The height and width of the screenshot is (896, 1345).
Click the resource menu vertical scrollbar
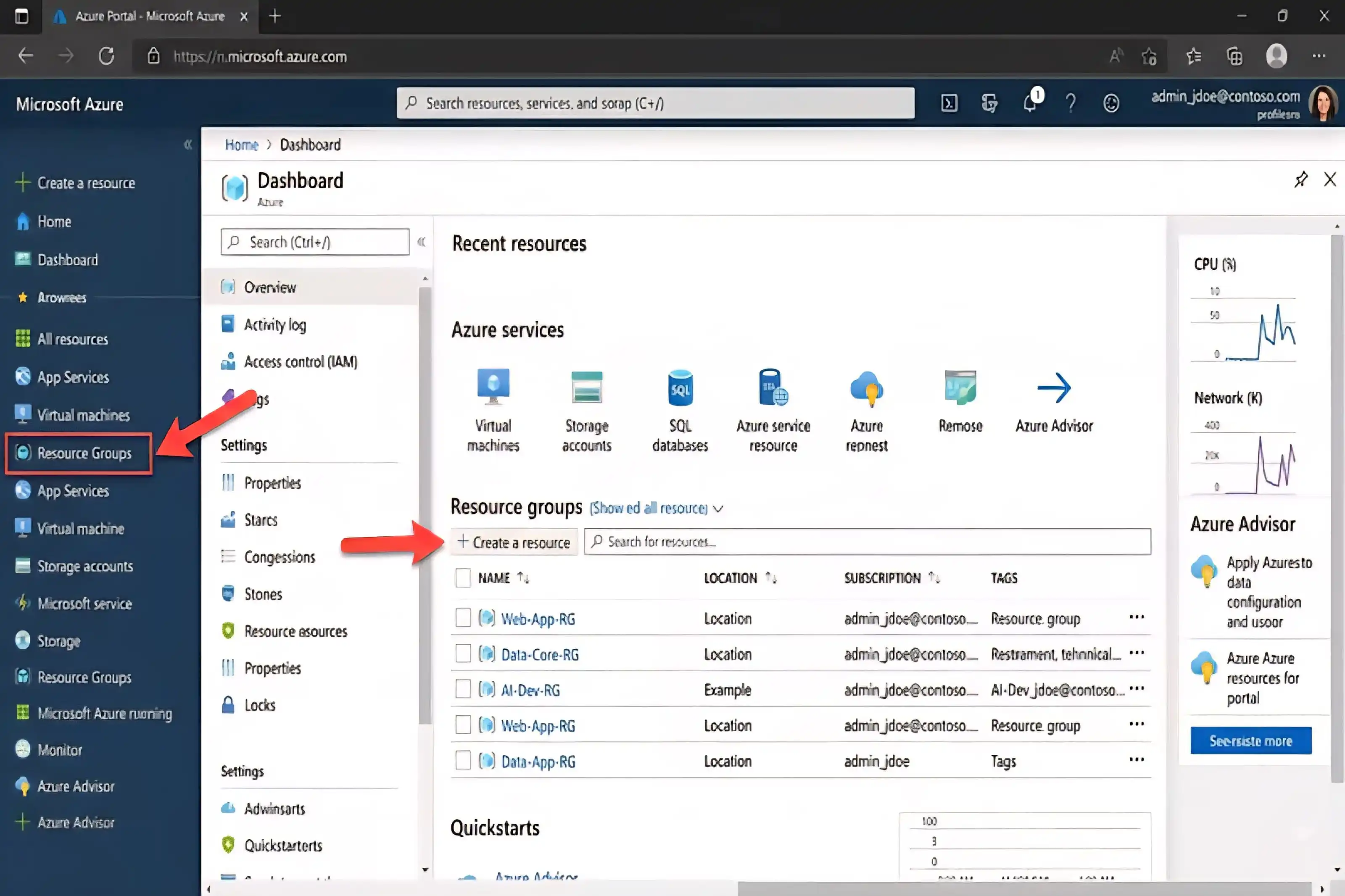[425, 506]
